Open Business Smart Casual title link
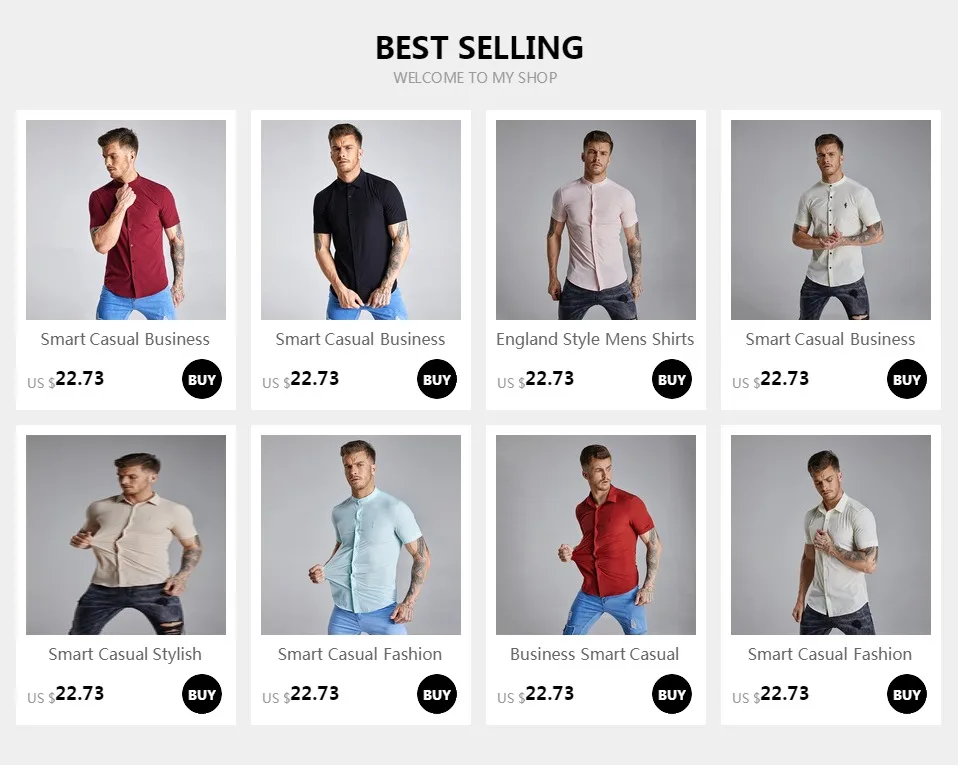The height and width of the screenshot is (765, 958). pos(594,654)
